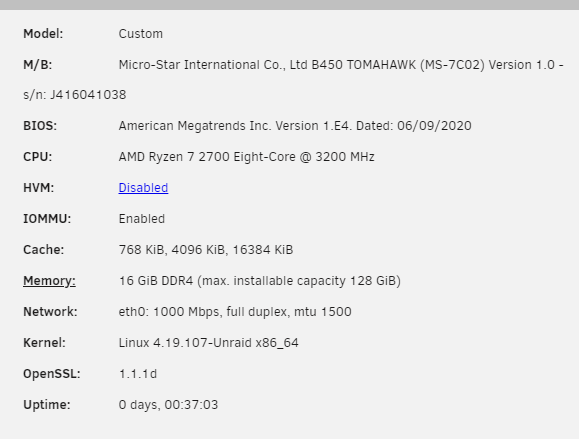Click the BIOS label
Viewport: 579px width, 439px height.
(40, 126)
